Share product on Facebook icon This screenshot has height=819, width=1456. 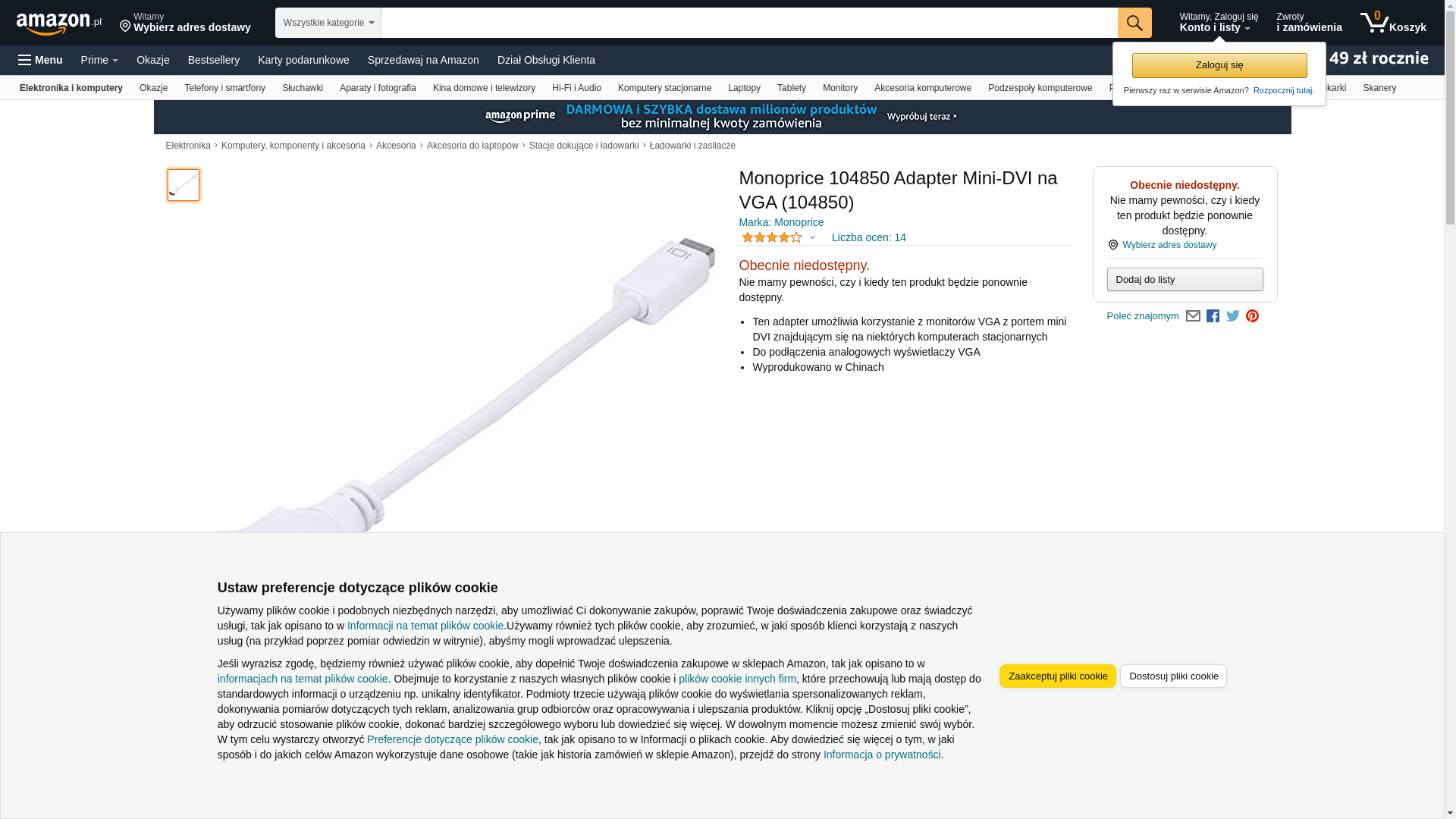pos(1213,316)
